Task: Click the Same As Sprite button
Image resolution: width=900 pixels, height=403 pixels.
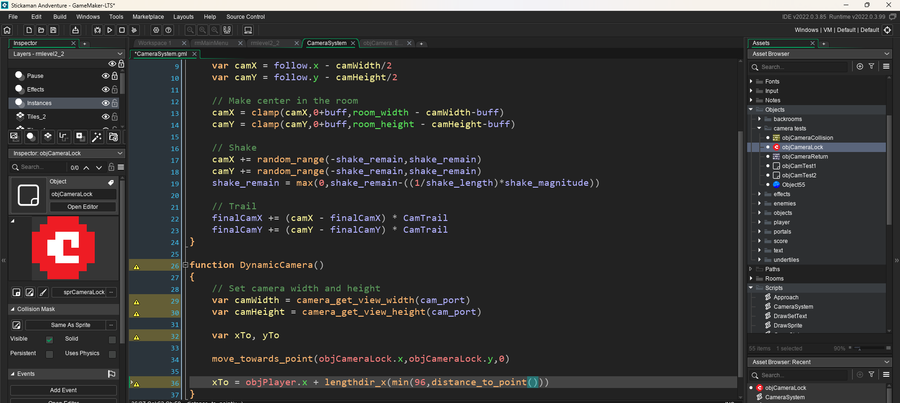Action: click(65, 325)
